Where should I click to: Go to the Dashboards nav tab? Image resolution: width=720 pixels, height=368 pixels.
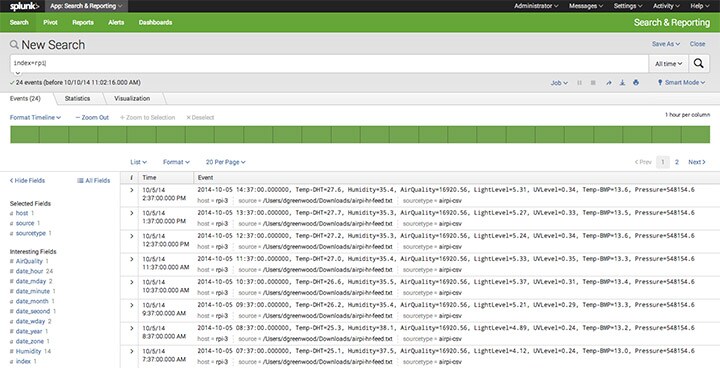156,23
